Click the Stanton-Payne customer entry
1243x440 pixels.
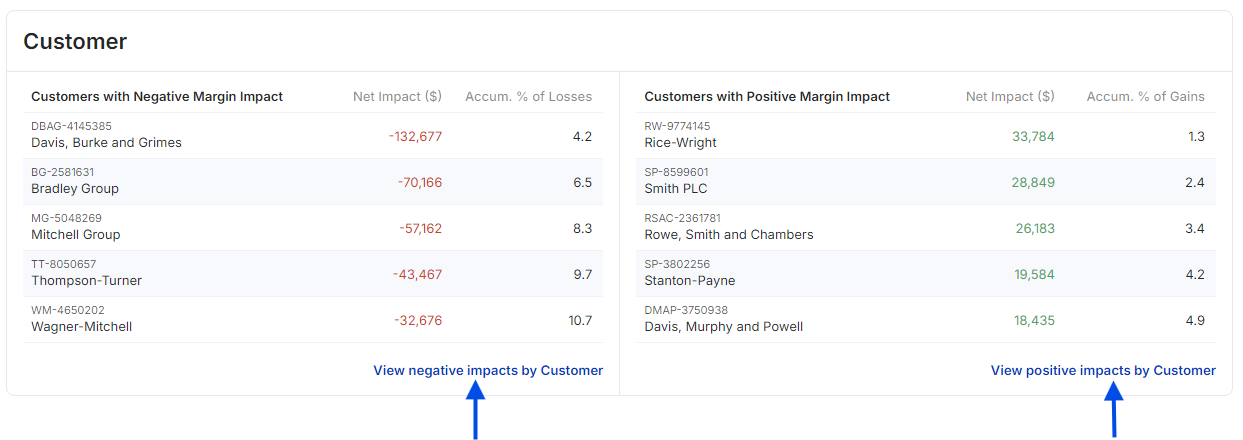coord(926,273)
